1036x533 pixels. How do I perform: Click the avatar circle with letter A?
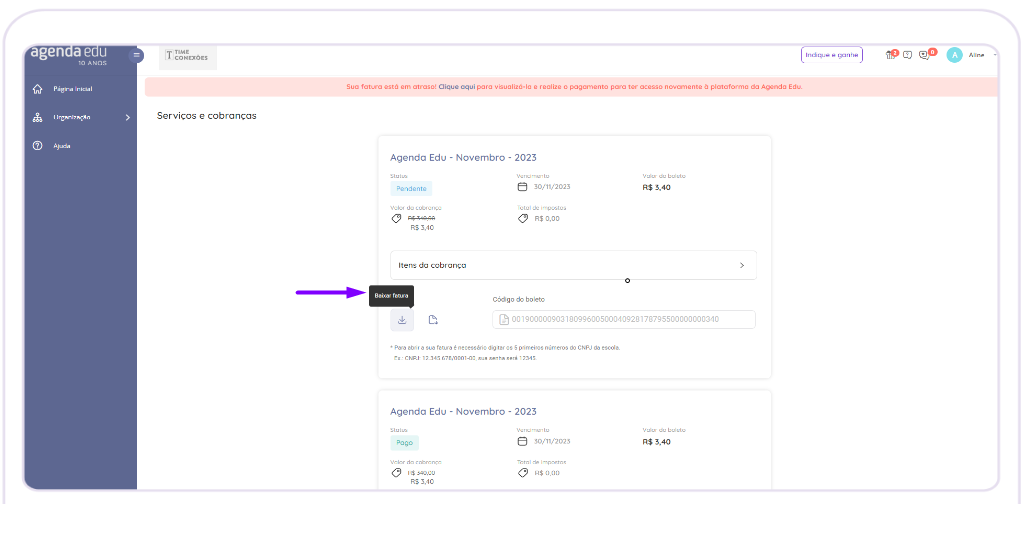(x=954, y=55)
